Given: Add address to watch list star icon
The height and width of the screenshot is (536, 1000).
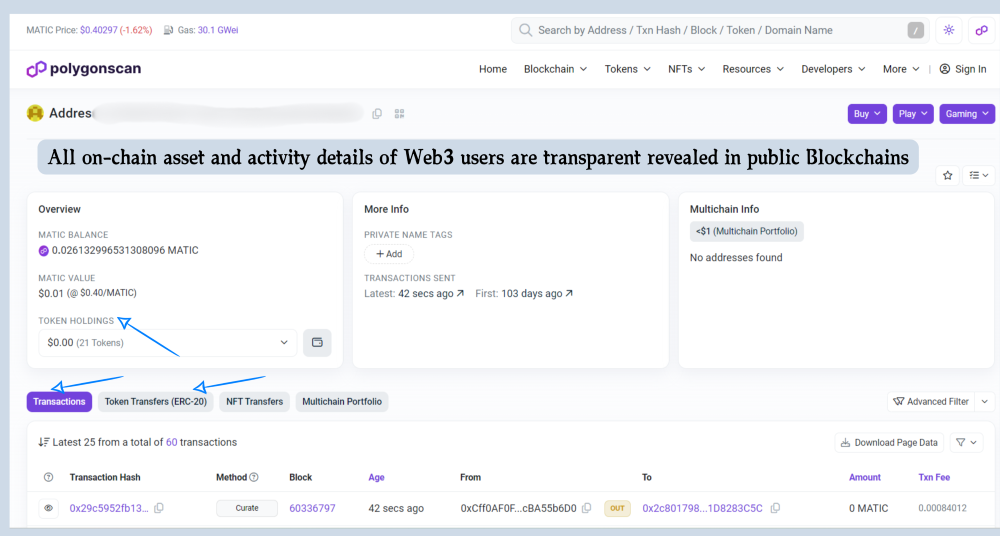Looking at the screenshot, I should (948, 175).
